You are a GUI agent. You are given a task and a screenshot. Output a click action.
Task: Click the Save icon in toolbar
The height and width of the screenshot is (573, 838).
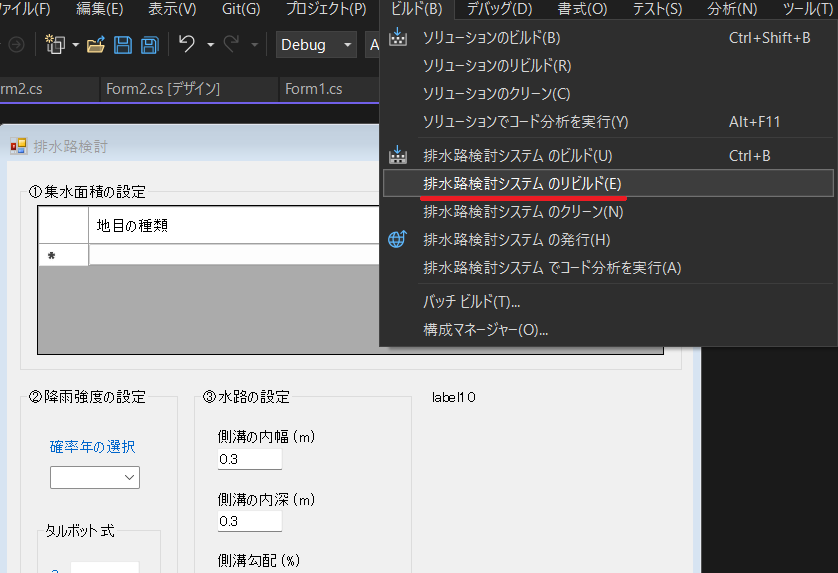click(122, 45)
